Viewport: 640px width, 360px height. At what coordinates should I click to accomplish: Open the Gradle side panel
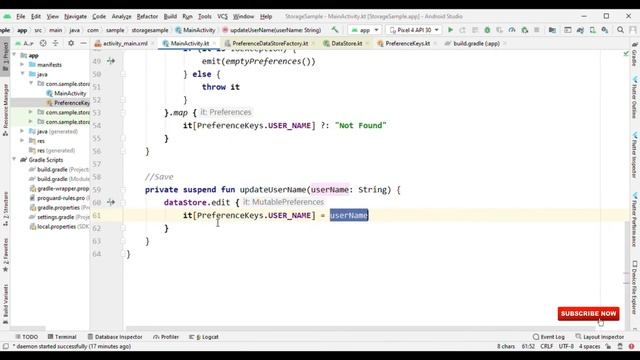pyautogui.click(x=635, y=55)
